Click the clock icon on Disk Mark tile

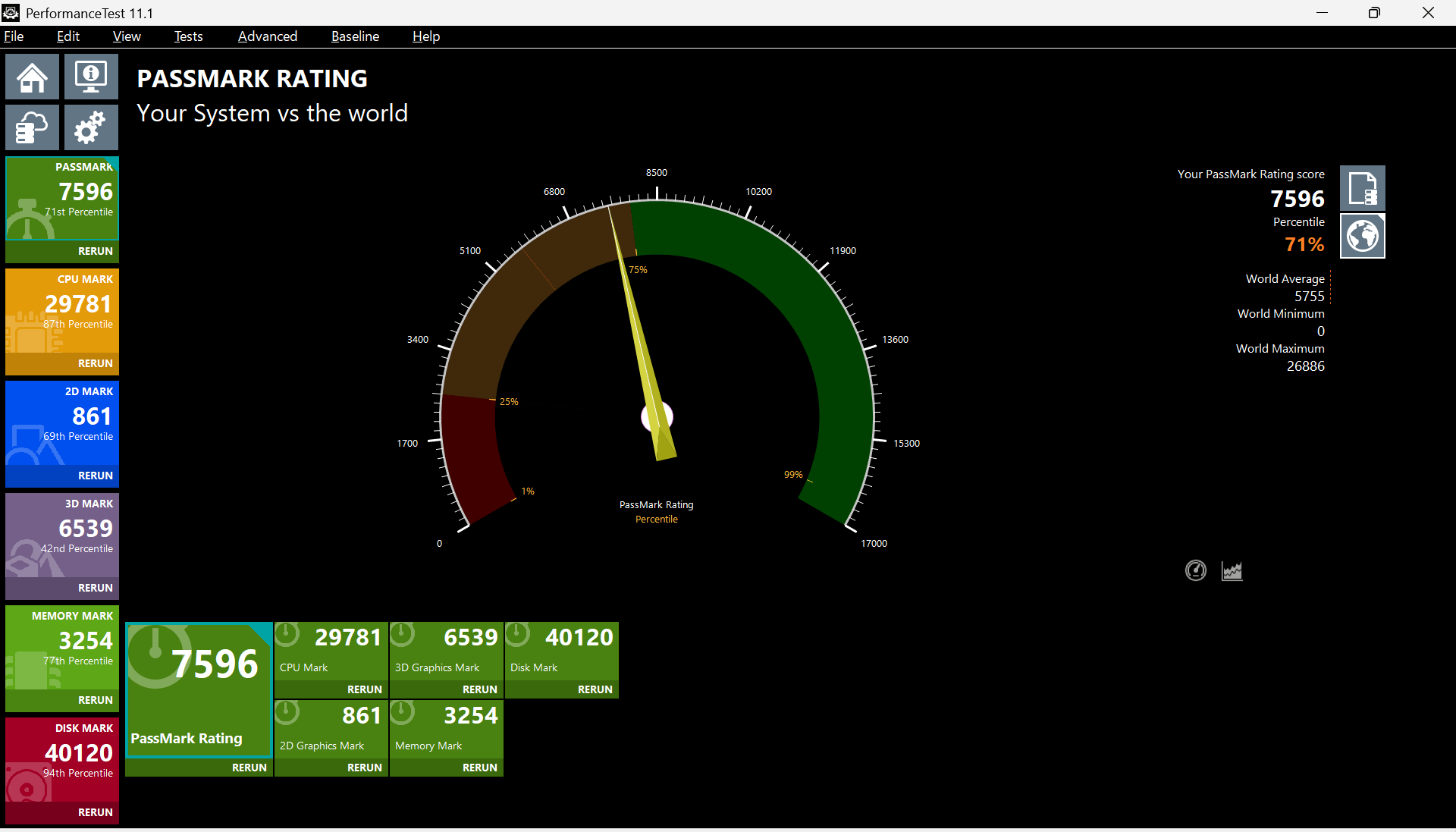tap(517, 634)
